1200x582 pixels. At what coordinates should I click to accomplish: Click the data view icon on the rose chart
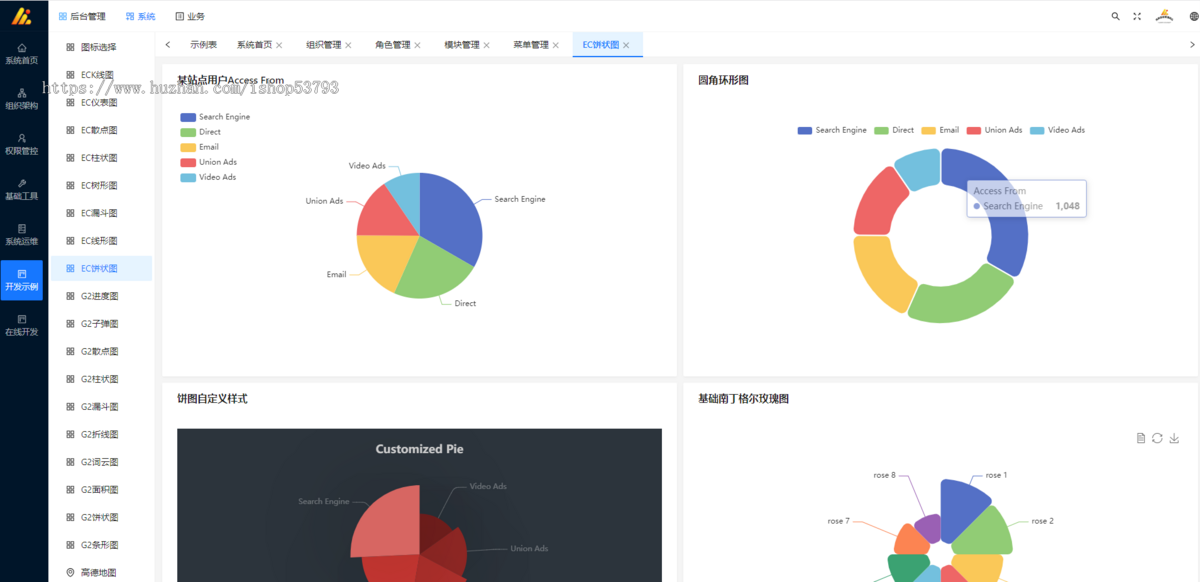tap(1141, 438)
